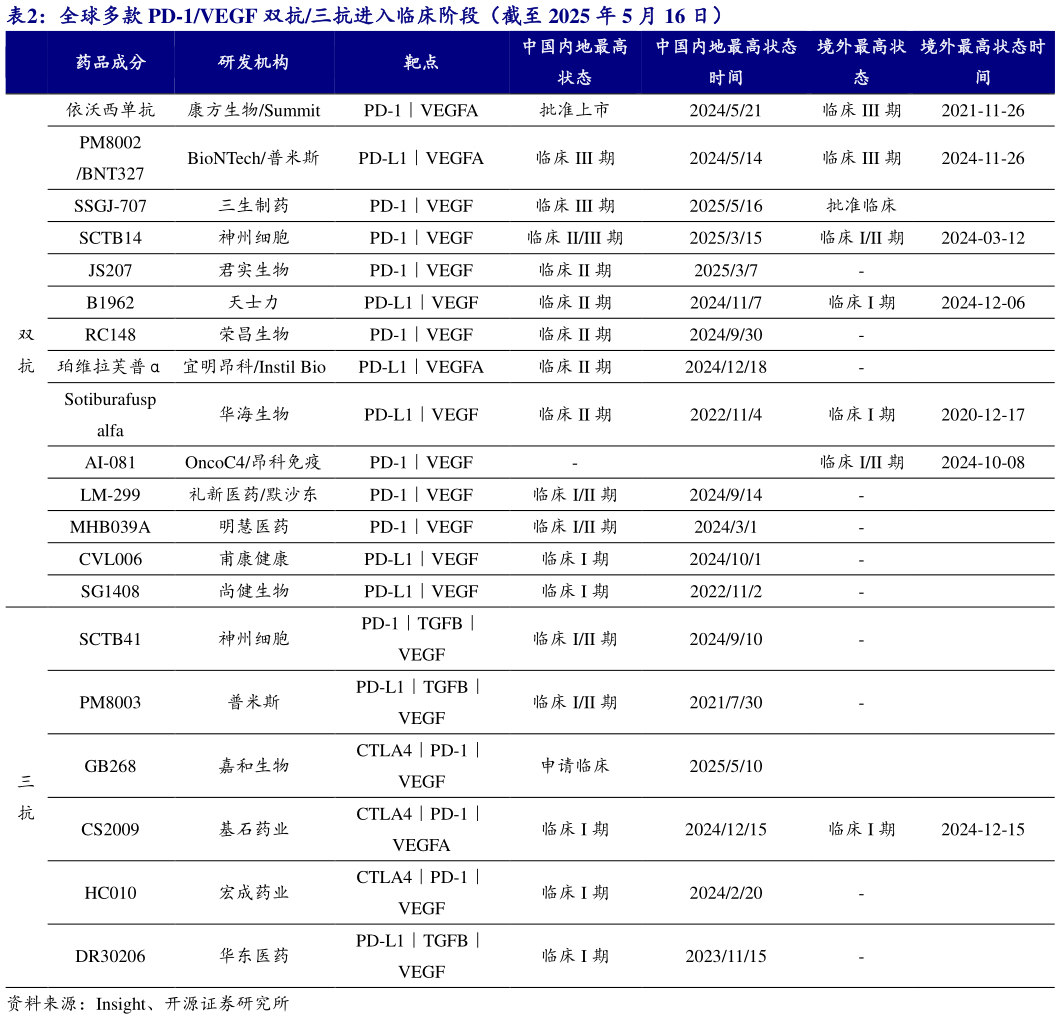Viewport: 1060px width, 1019px height.
Task: Select 三生制药 in the developer column
Action: [255, 206]
